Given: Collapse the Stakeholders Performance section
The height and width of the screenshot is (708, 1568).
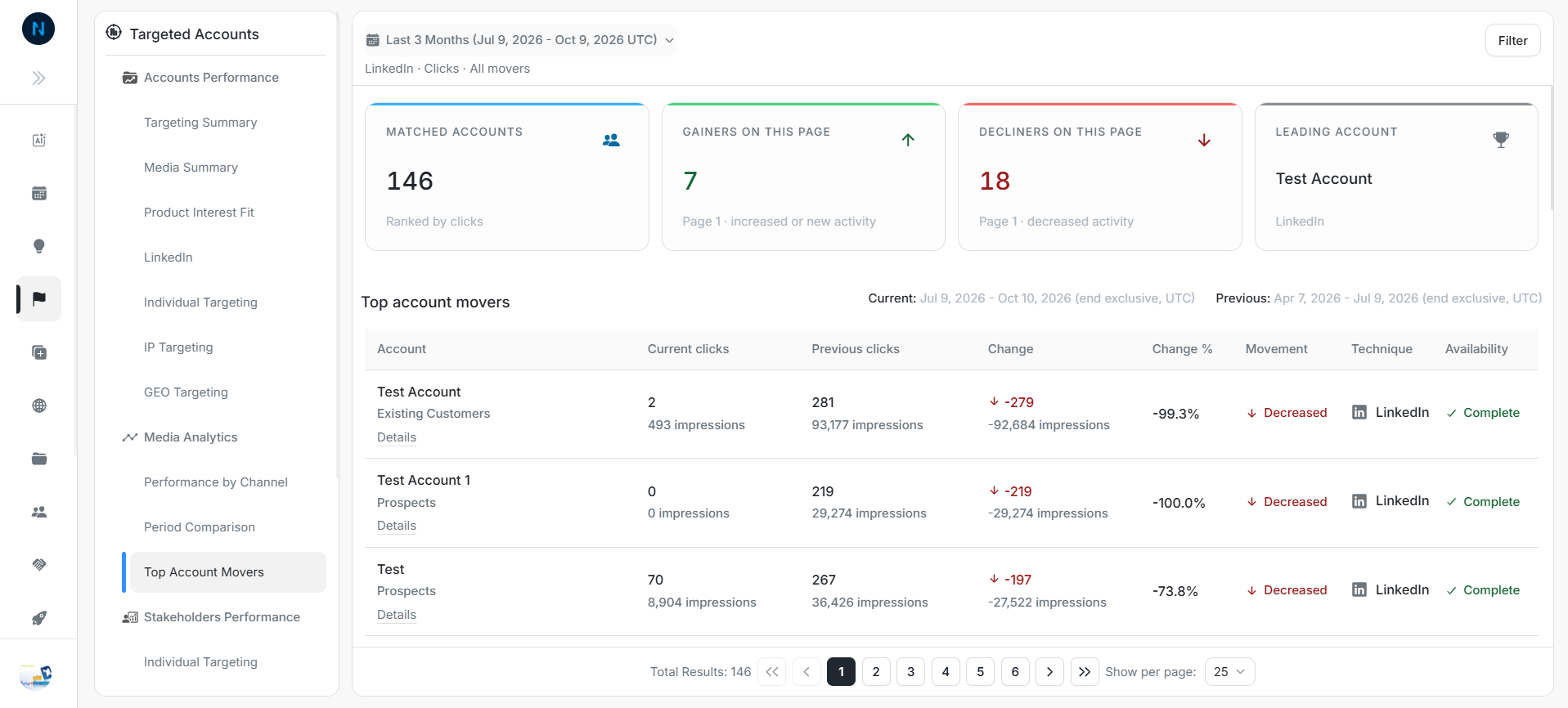Looking at the screenshot, I should (222, 617).
